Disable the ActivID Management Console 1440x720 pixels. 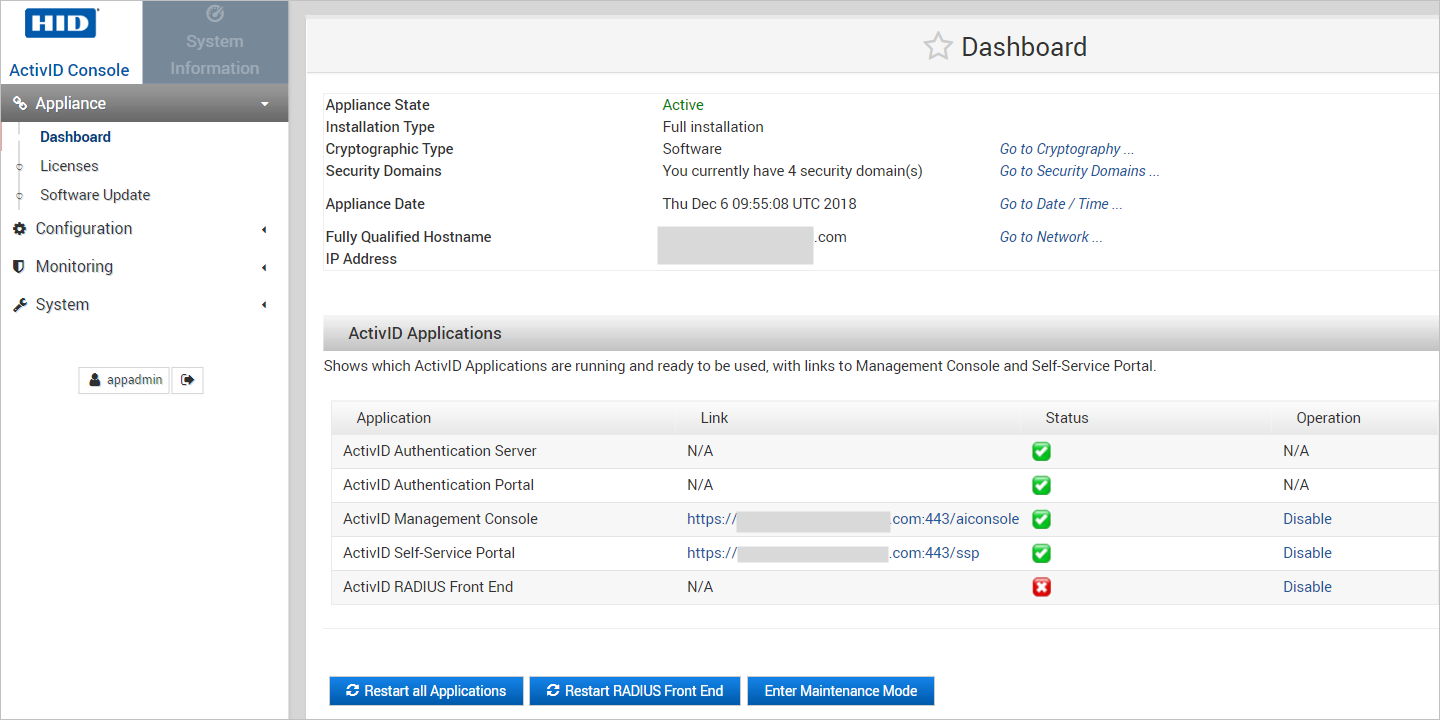1307,519
